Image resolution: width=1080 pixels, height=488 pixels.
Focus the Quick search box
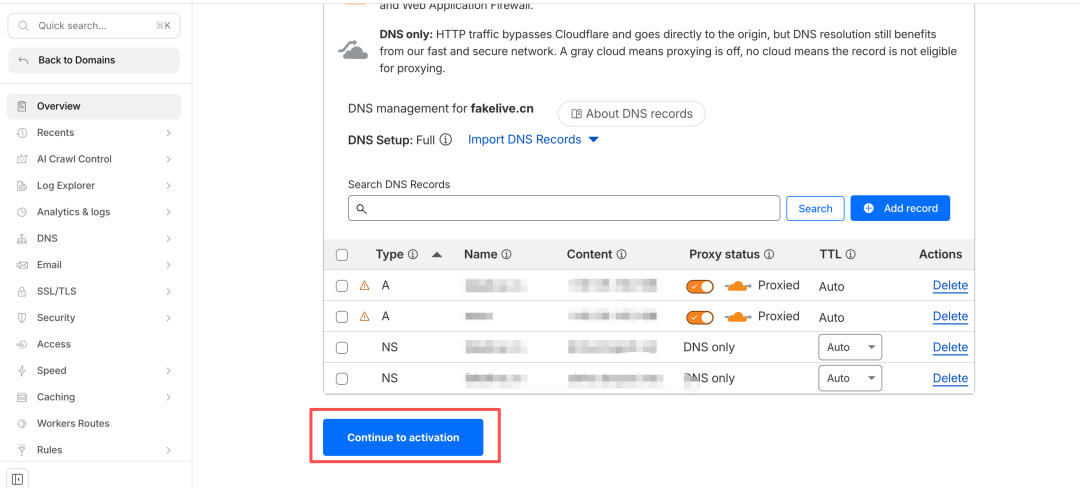[x=94, y=25]
